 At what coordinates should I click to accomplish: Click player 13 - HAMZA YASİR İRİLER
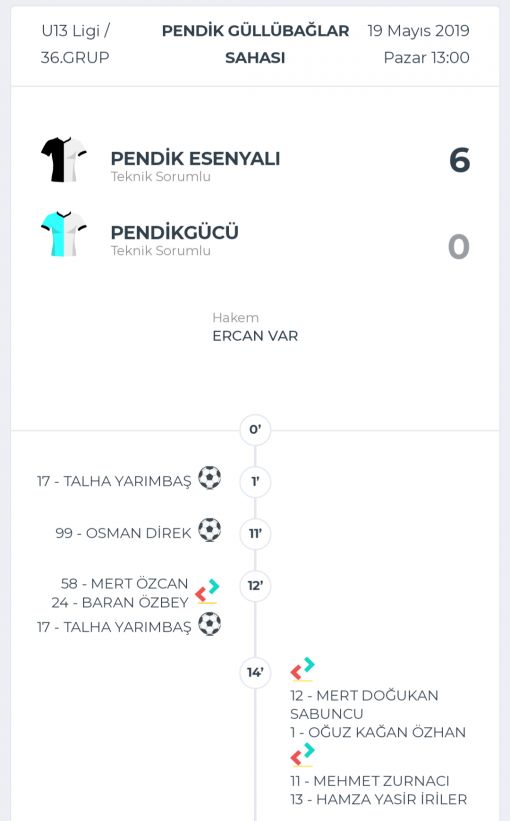(379, 800)
